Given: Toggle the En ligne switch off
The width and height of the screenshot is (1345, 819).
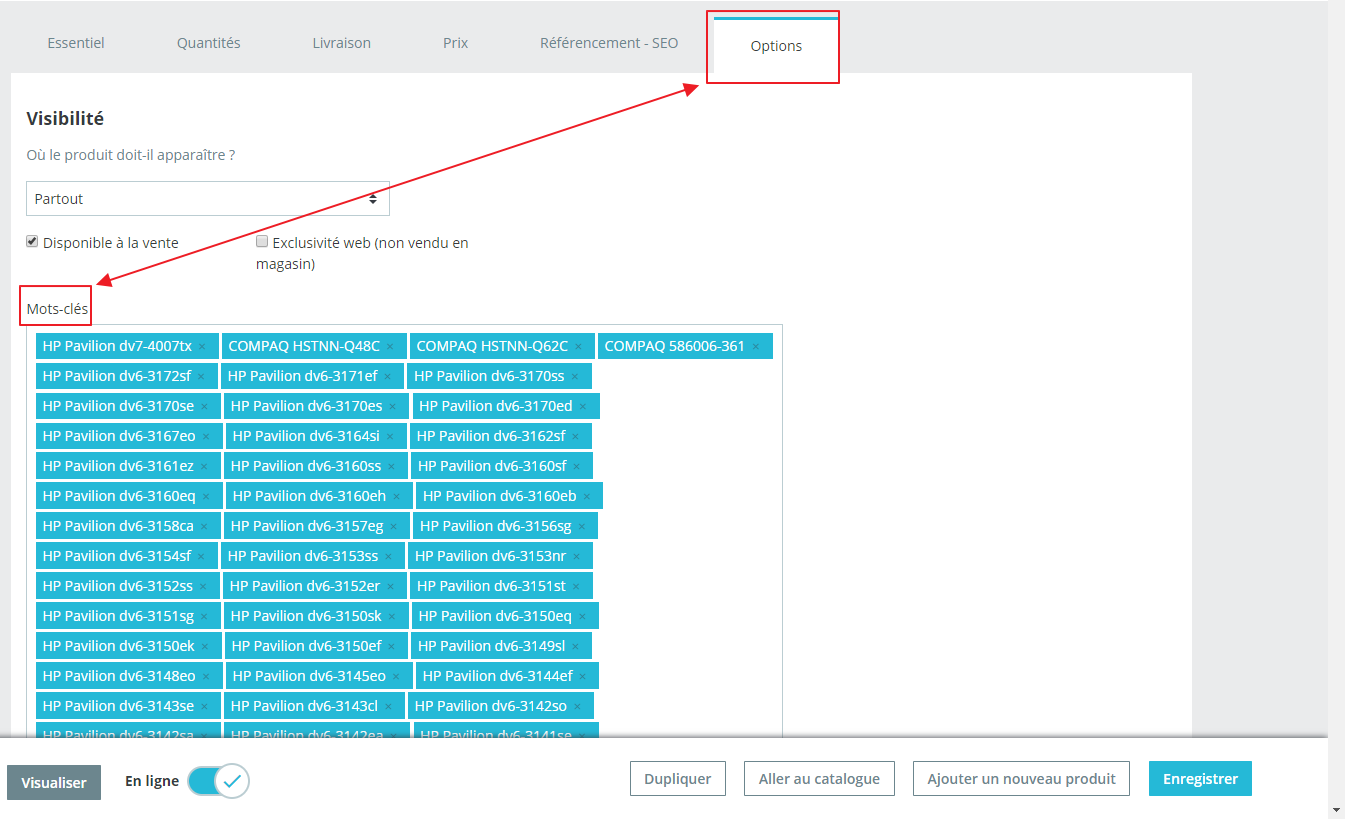Looking at the screenshot, I should point(218,781).
